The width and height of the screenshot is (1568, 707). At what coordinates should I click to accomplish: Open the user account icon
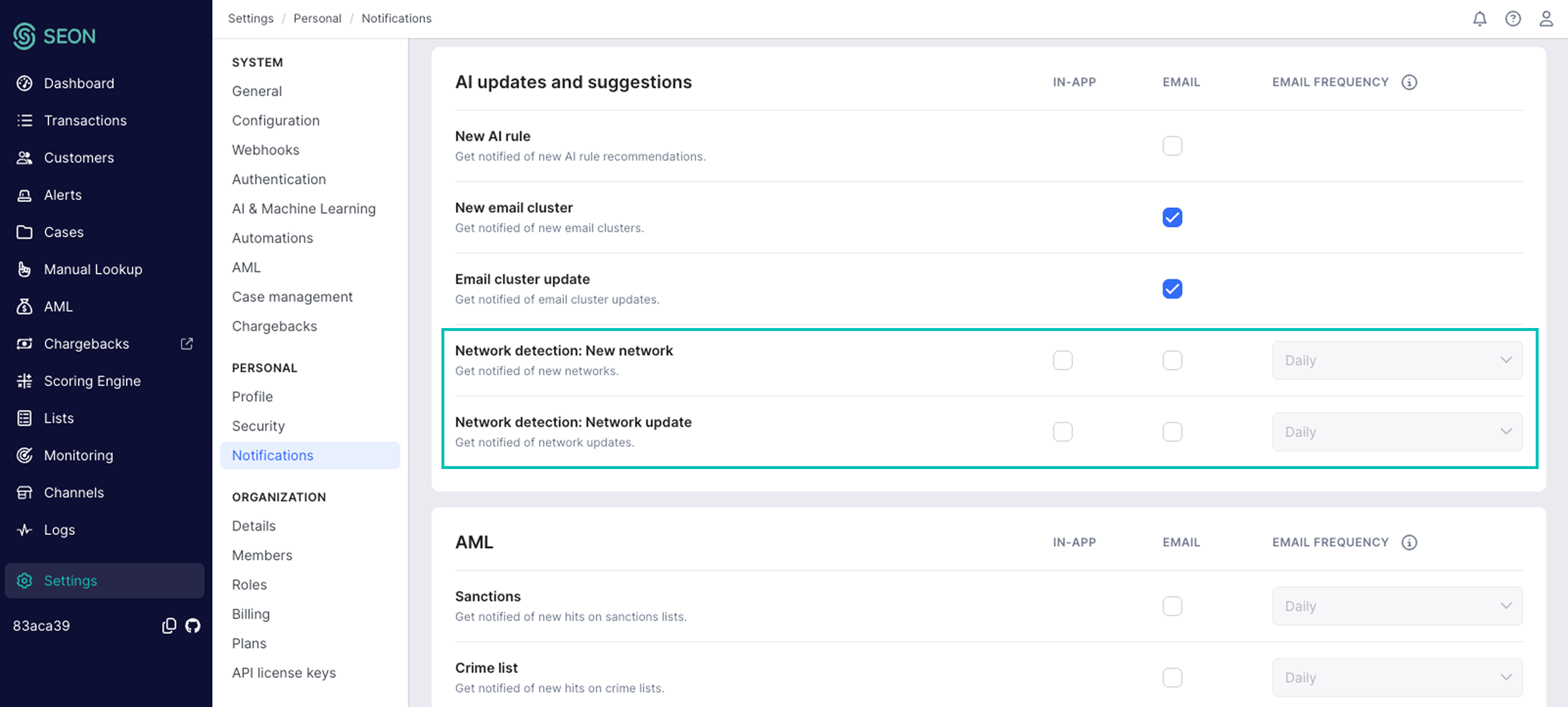click(1546, 19)
